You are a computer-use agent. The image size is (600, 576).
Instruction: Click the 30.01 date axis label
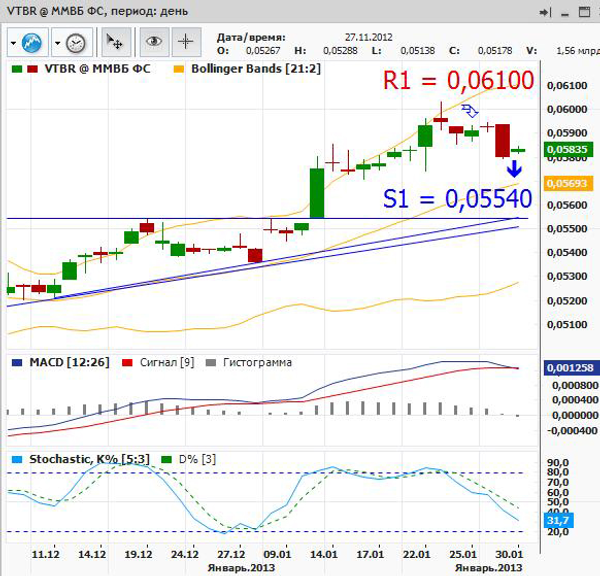509,555
